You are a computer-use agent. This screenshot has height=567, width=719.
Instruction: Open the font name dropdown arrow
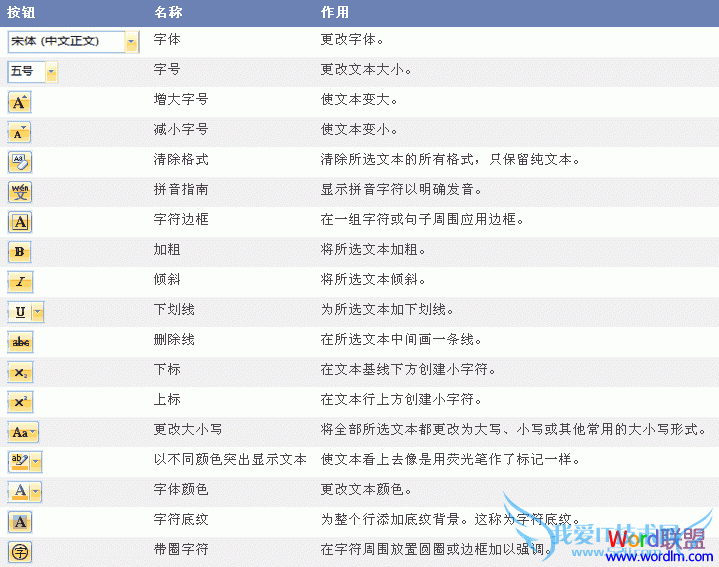point(132,42)
